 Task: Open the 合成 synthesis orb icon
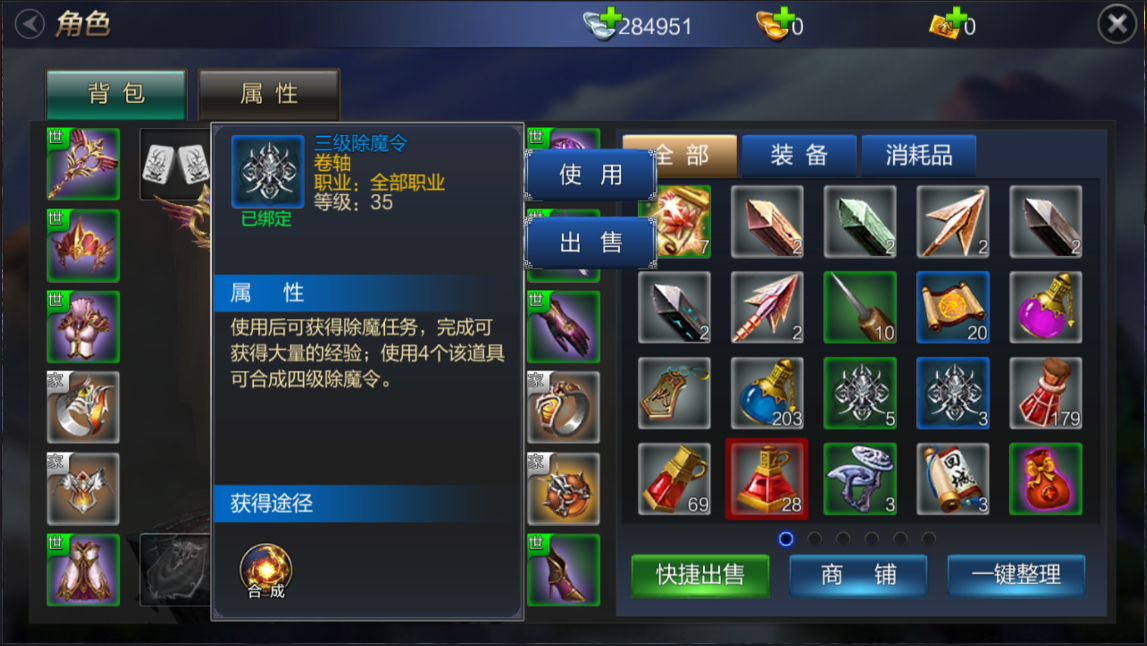click(266, 571)
